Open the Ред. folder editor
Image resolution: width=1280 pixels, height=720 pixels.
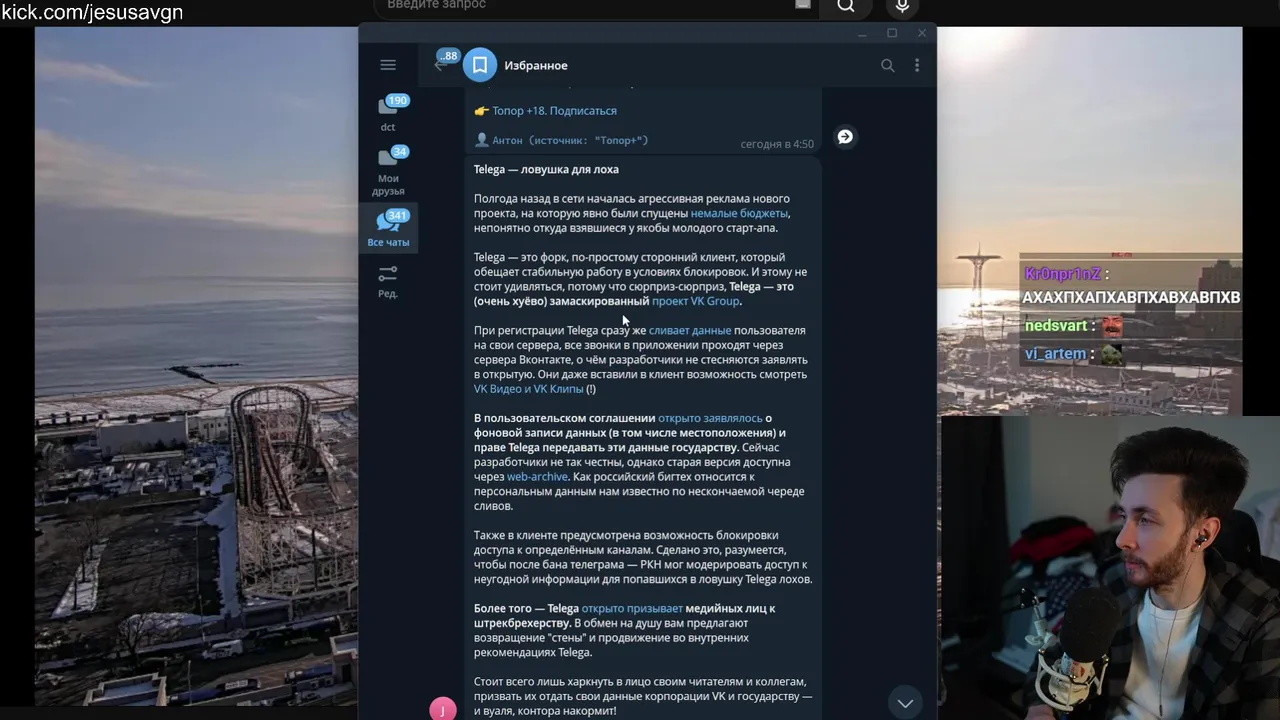pos(388,281)
